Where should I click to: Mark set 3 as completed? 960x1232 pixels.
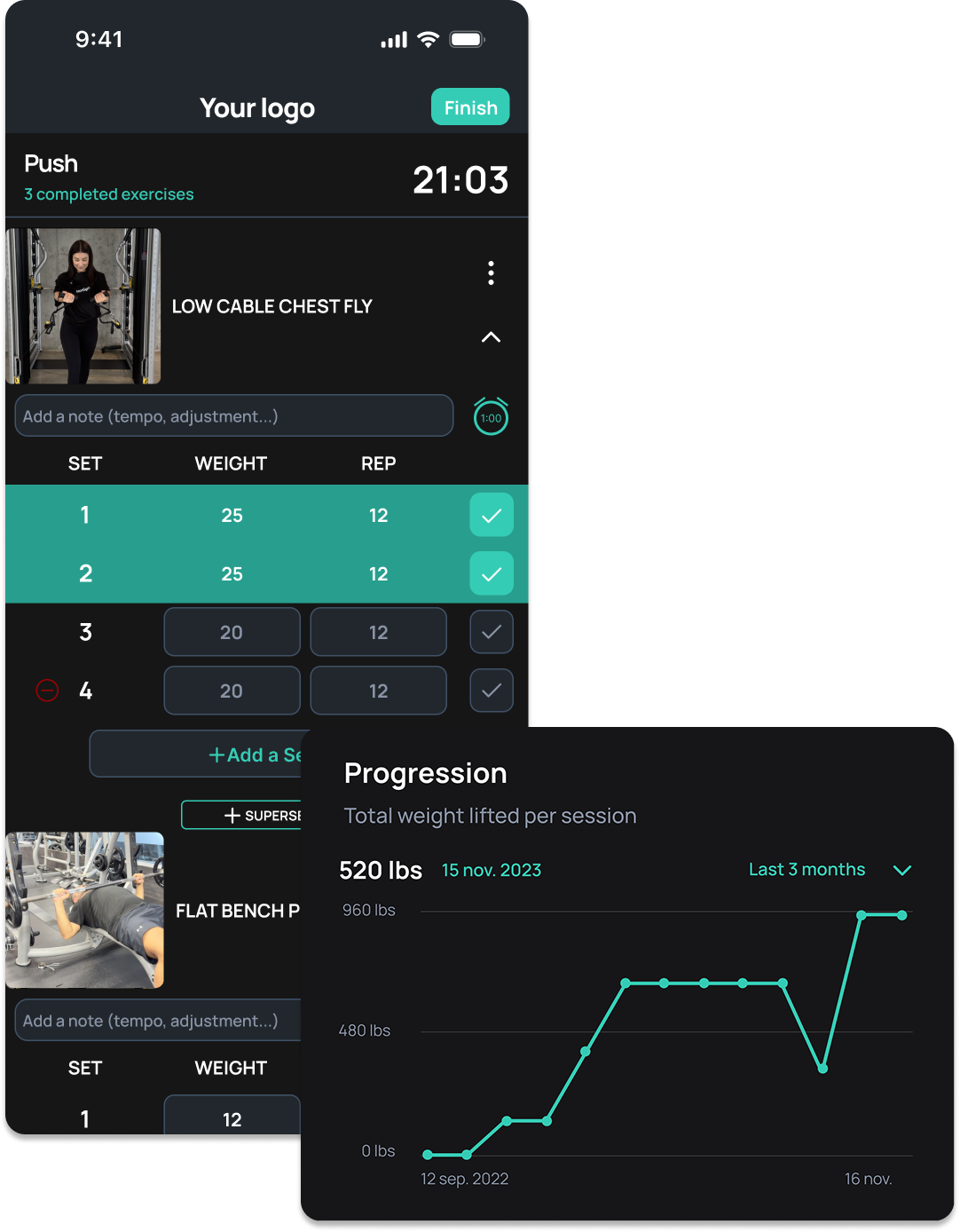492,632
